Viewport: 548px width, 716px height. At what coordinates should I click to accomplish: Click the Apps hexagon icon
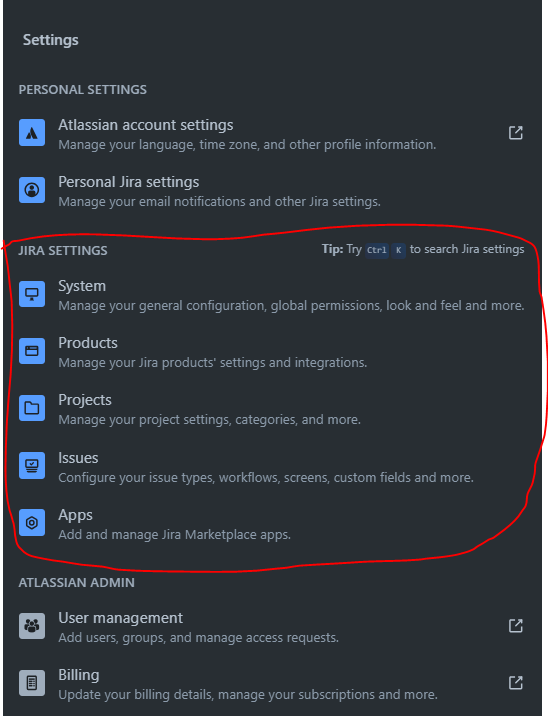(32, 523)
